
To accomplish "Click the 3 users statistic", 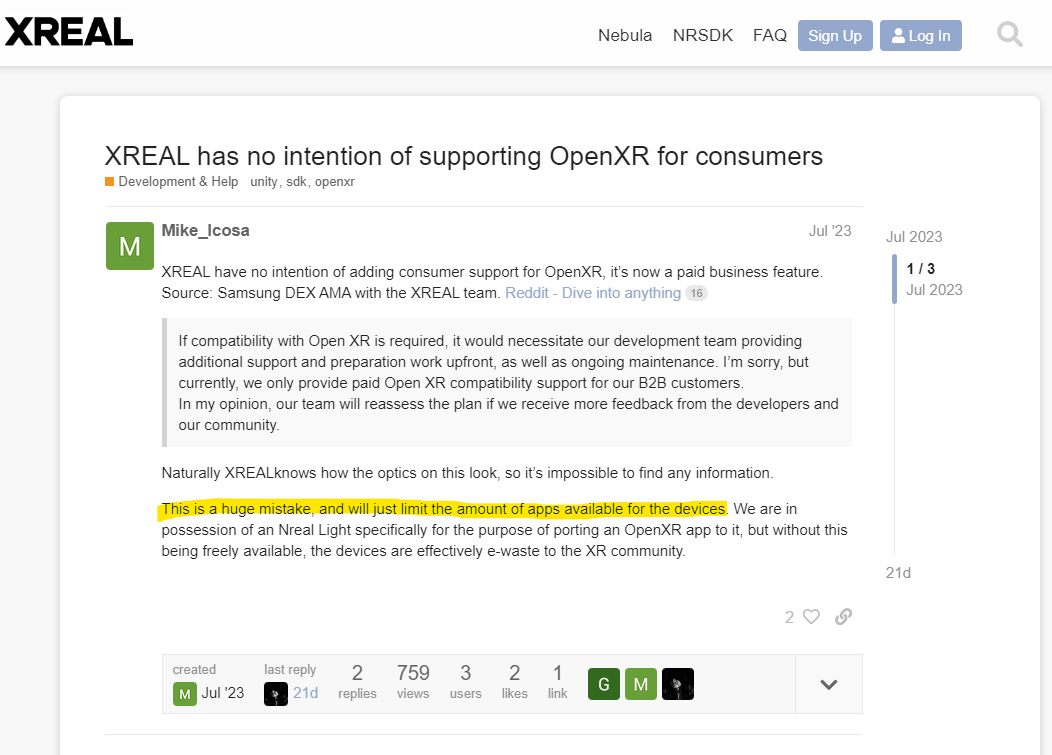I will coord(466,682).
